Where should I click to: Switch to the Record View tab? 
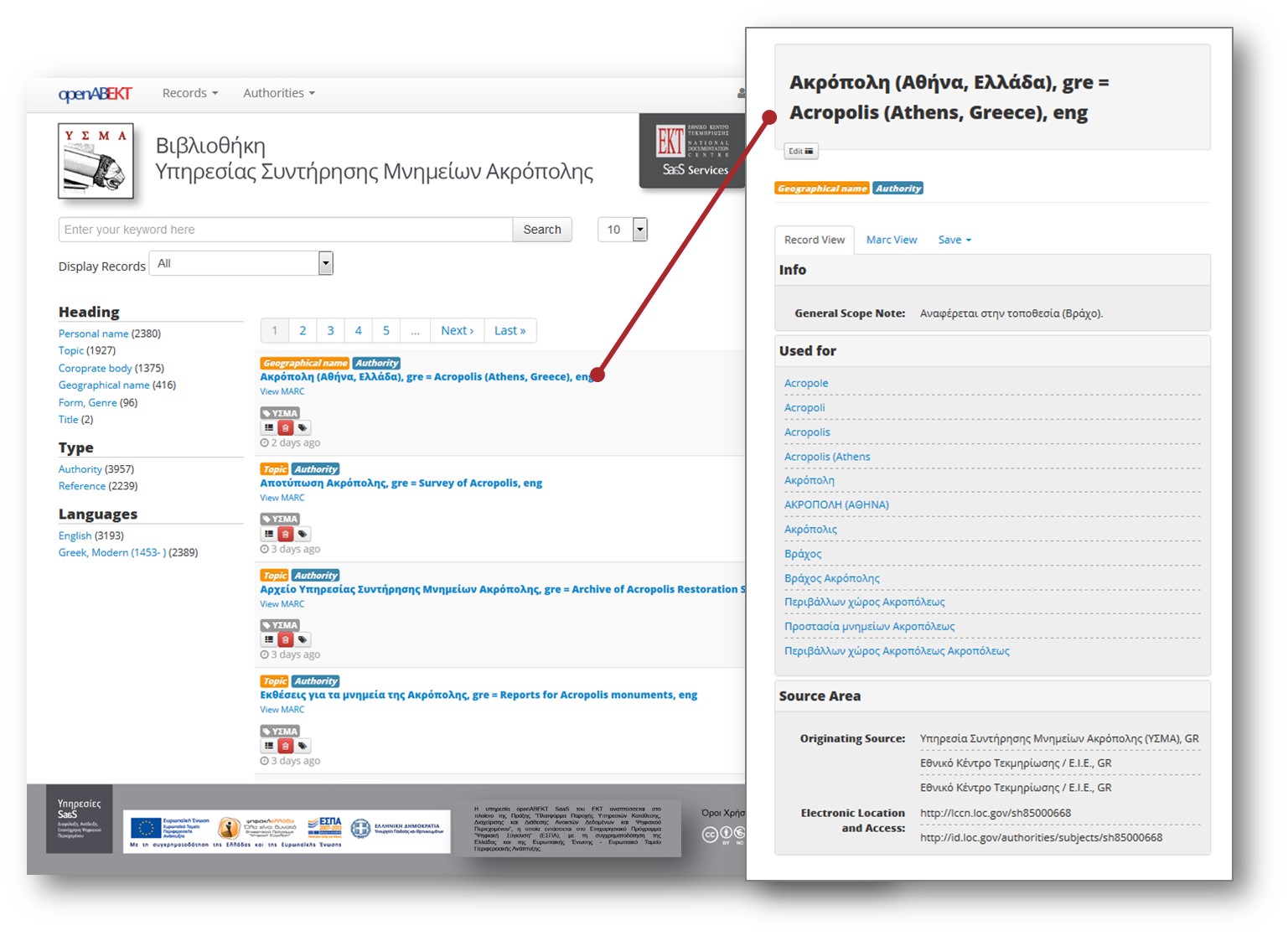click(815, 240)
